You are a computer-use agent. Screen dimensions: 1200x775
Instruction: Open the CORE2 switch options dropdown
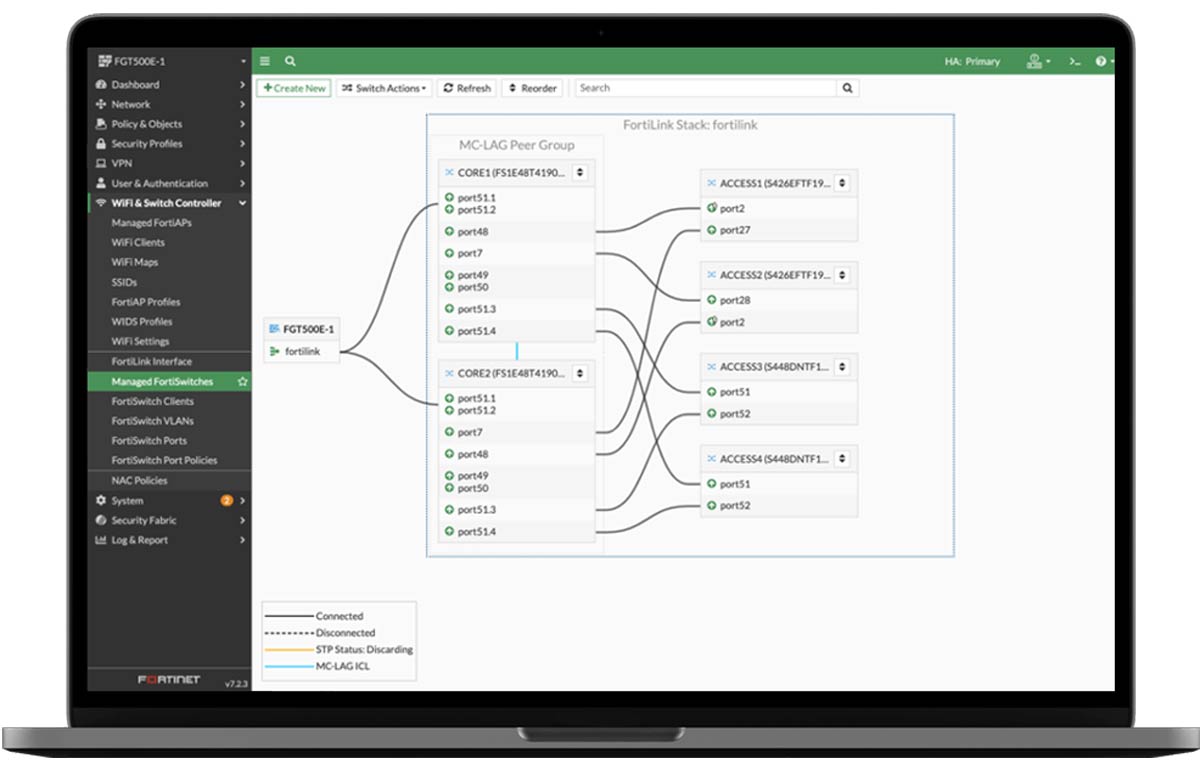580,373
